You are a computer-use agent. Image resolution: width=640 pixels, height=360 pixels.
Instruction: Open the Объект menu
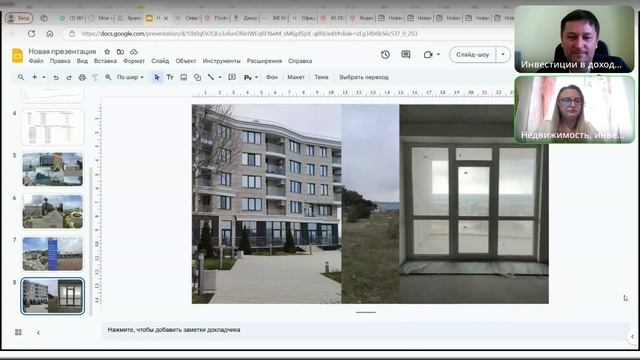pyautogui.click(x=186, y=61)
